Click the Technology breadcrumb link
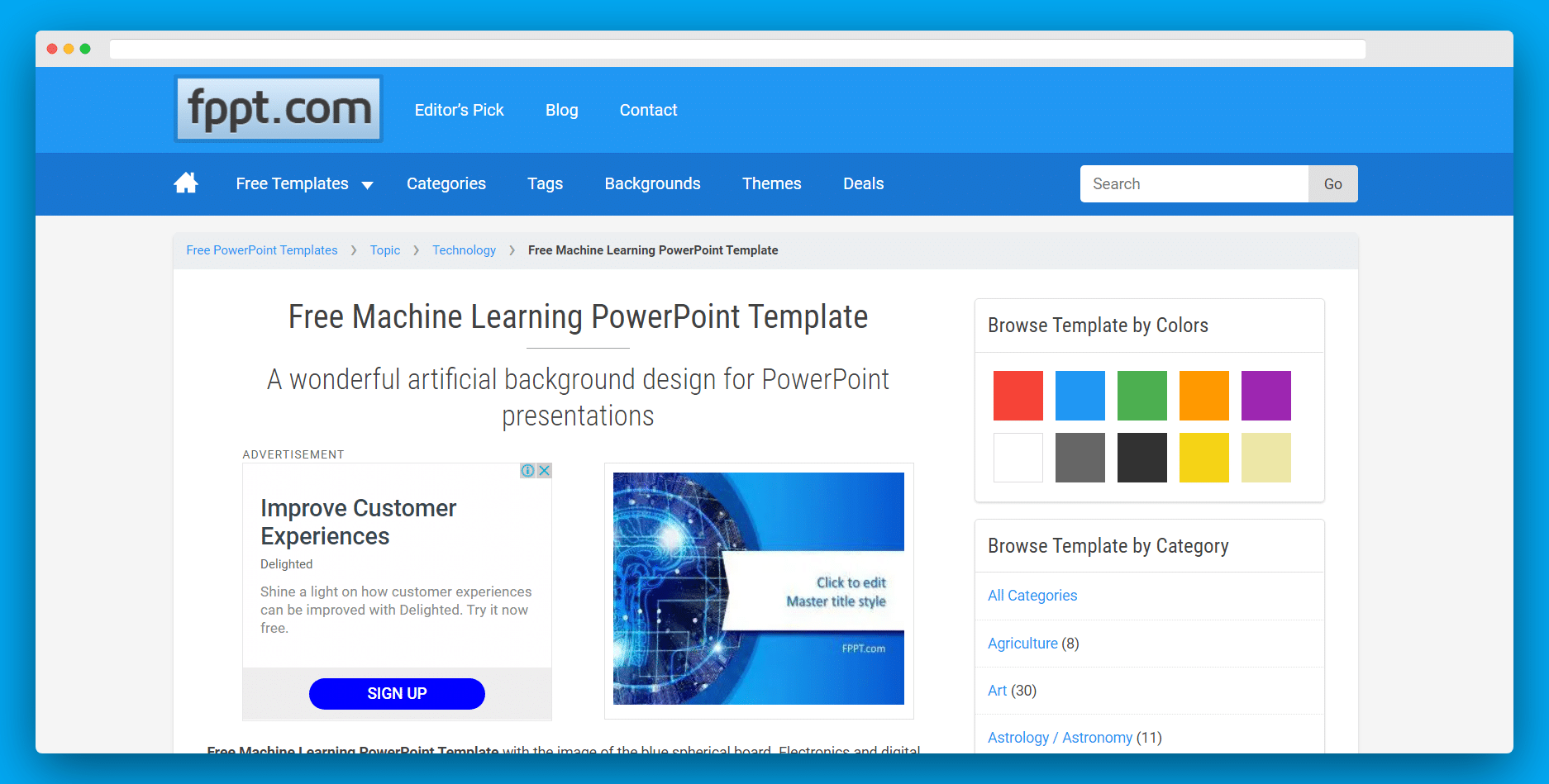 (464, 250)
